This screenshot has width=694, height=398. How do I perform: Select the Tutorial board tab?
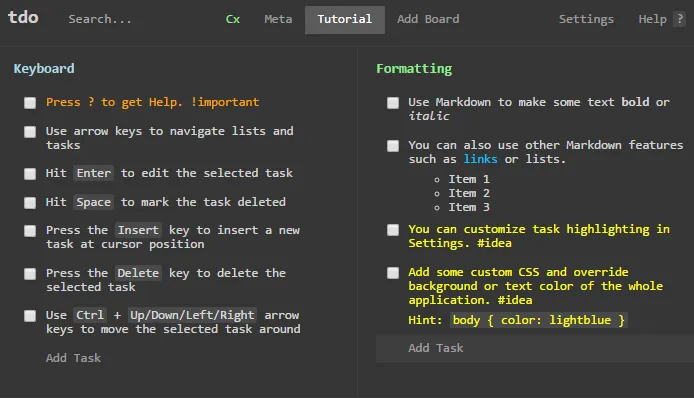(x=345, y=19)
